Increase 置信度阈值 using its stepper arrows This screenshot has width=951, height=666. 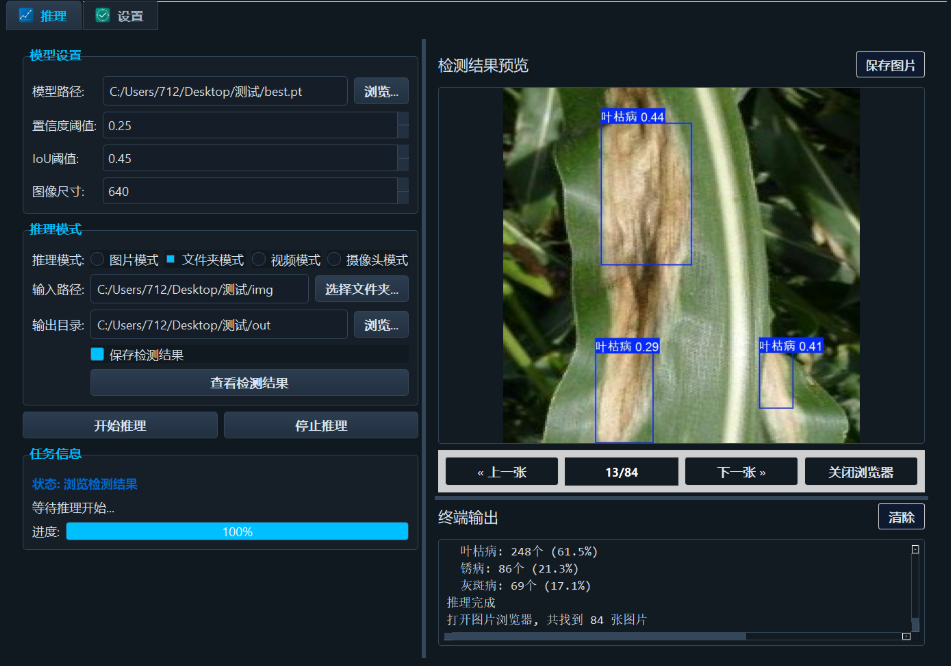click(x=403, y=119)
